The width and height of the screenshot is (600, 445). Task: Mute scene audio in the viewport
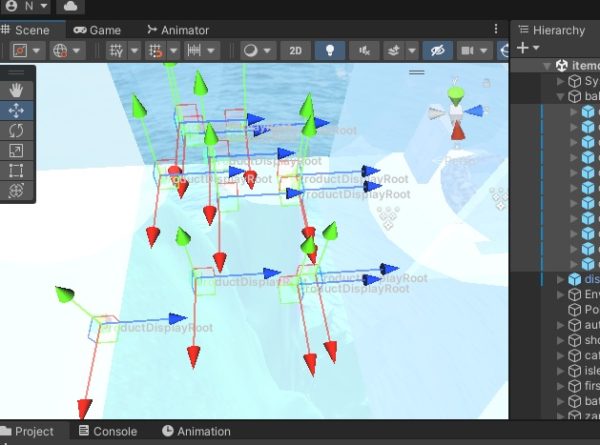tap(364, 50)
